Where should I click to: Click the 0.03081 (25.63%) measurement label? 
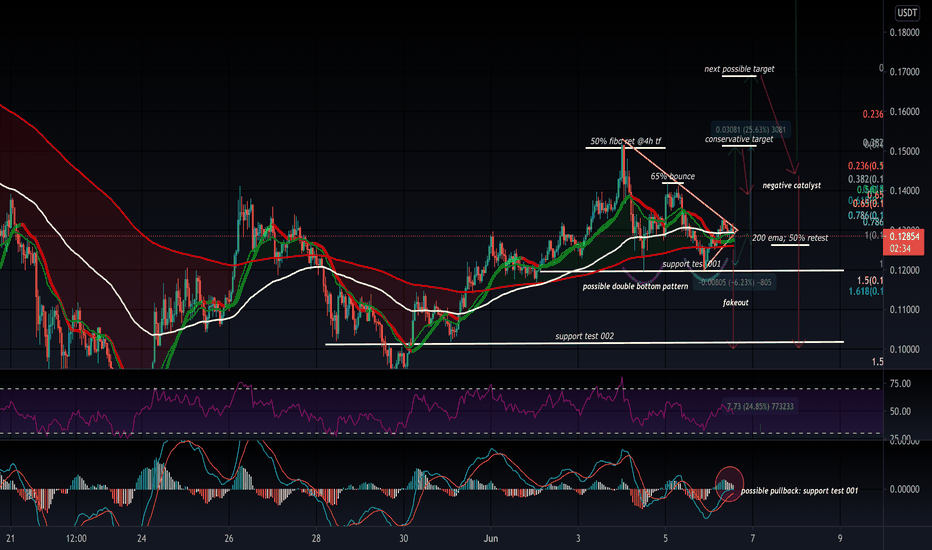pyautogui.click(x=750, y=130)
